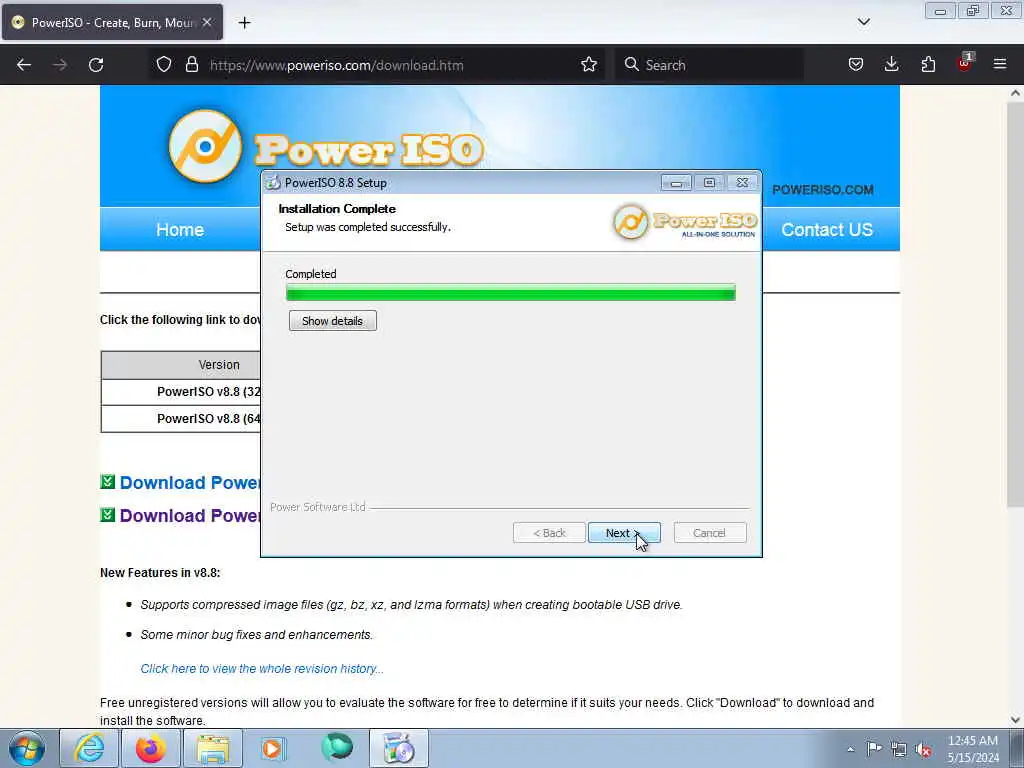The width and height of the screenshot is (1024, 768).
Task: Click Next in PowerISO Setup dialog
Action: [x=624, y=533]
